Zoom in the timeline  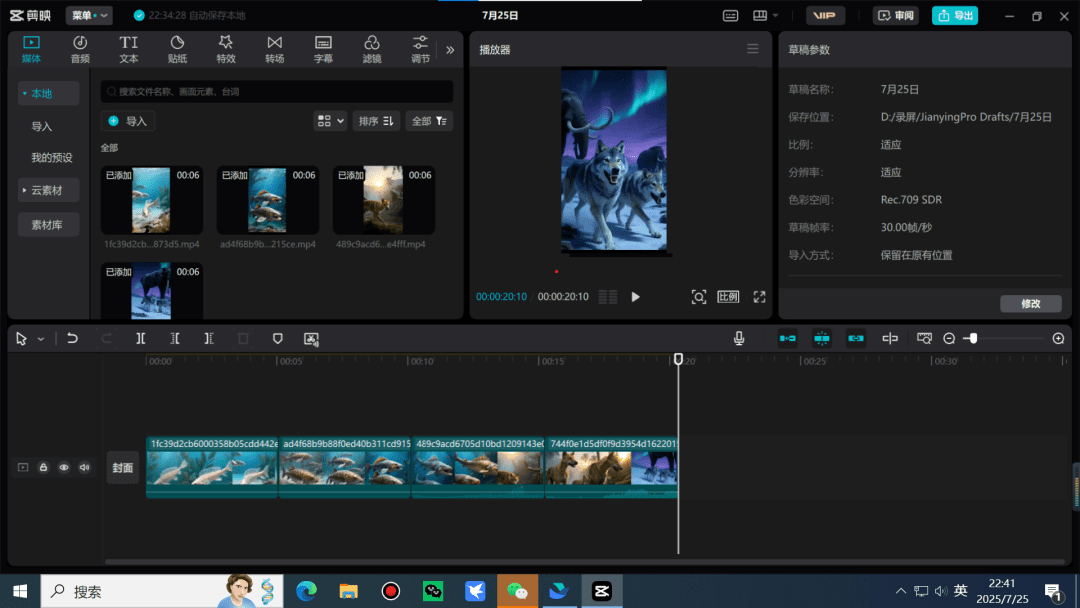point(1059,338)
